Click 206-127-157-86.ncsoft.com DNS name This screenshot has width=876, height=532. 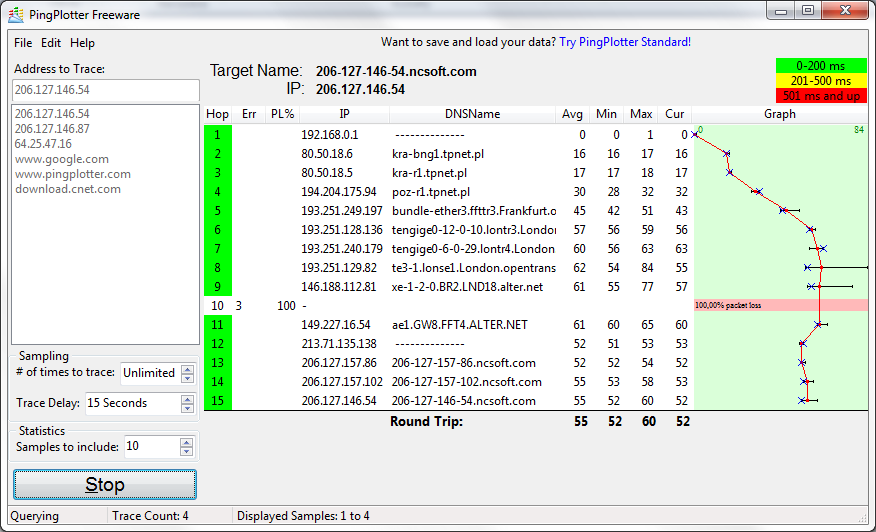click(464, 363)
